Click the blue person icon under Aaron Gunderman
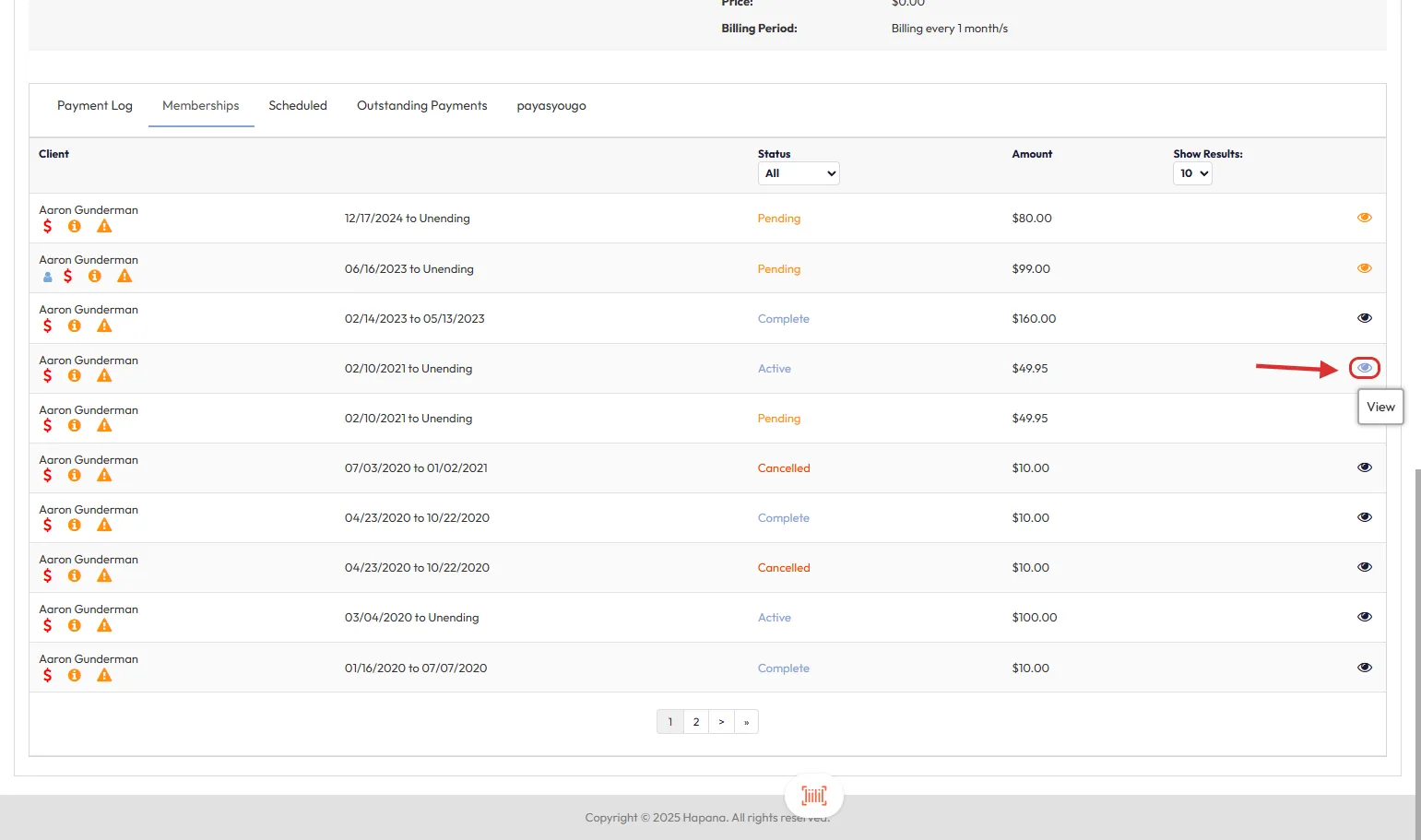1421x840 pixels. pos(48,277)
